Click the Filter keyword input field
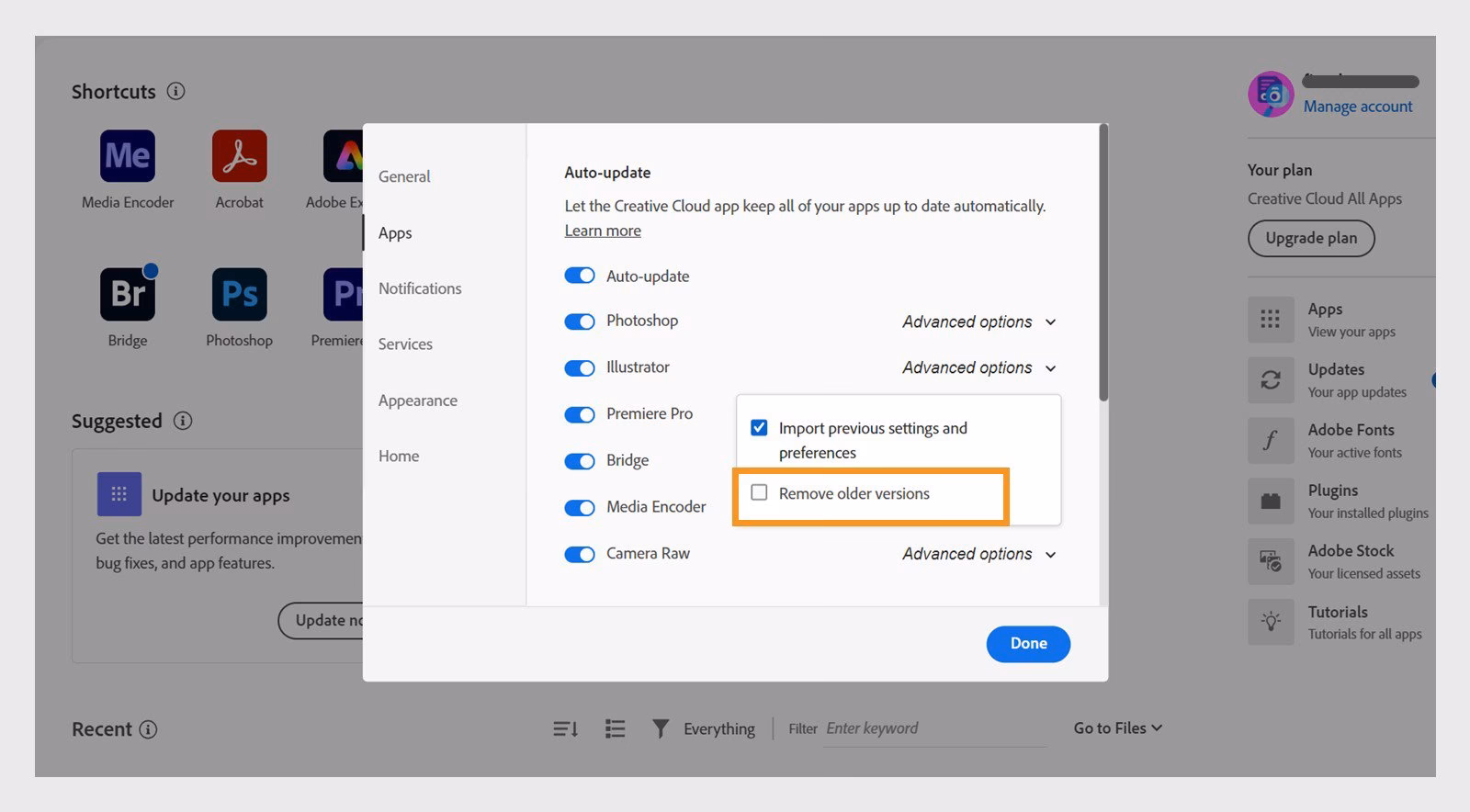Screen dimensions: 1470x812 [933, 729]
